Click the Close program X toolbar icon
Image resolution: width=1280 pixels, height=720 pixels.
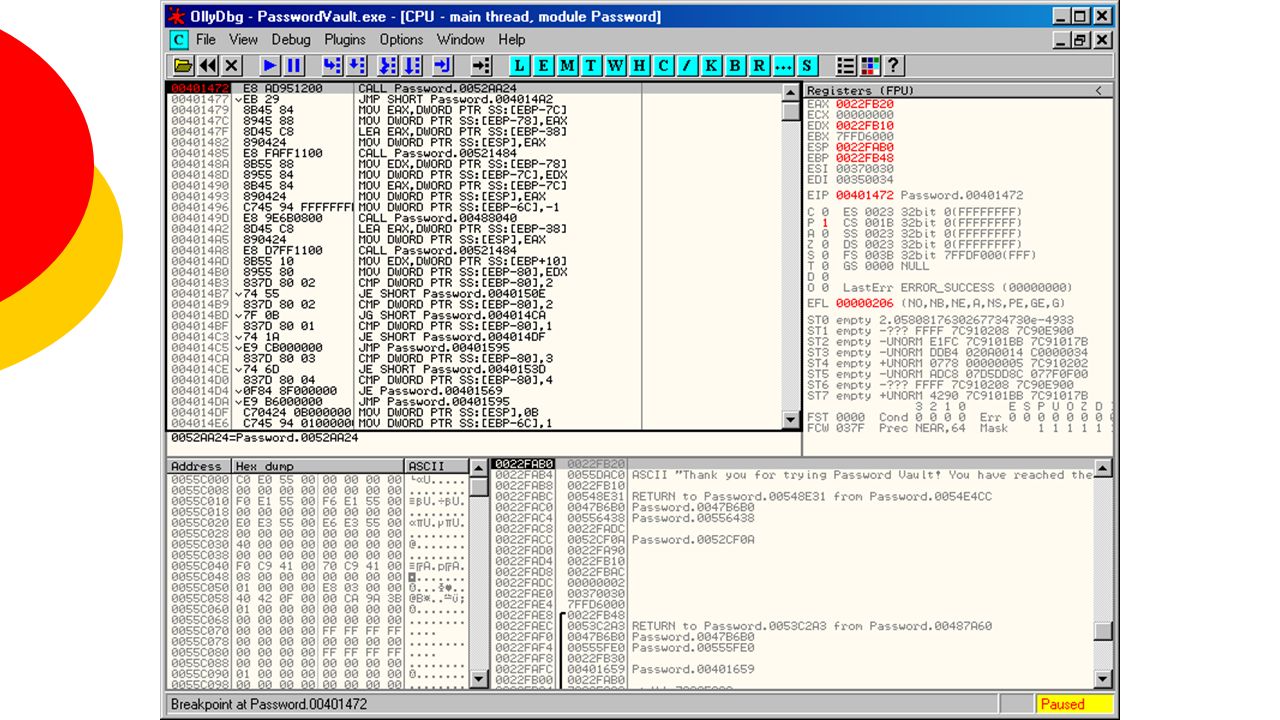[231, 66]
